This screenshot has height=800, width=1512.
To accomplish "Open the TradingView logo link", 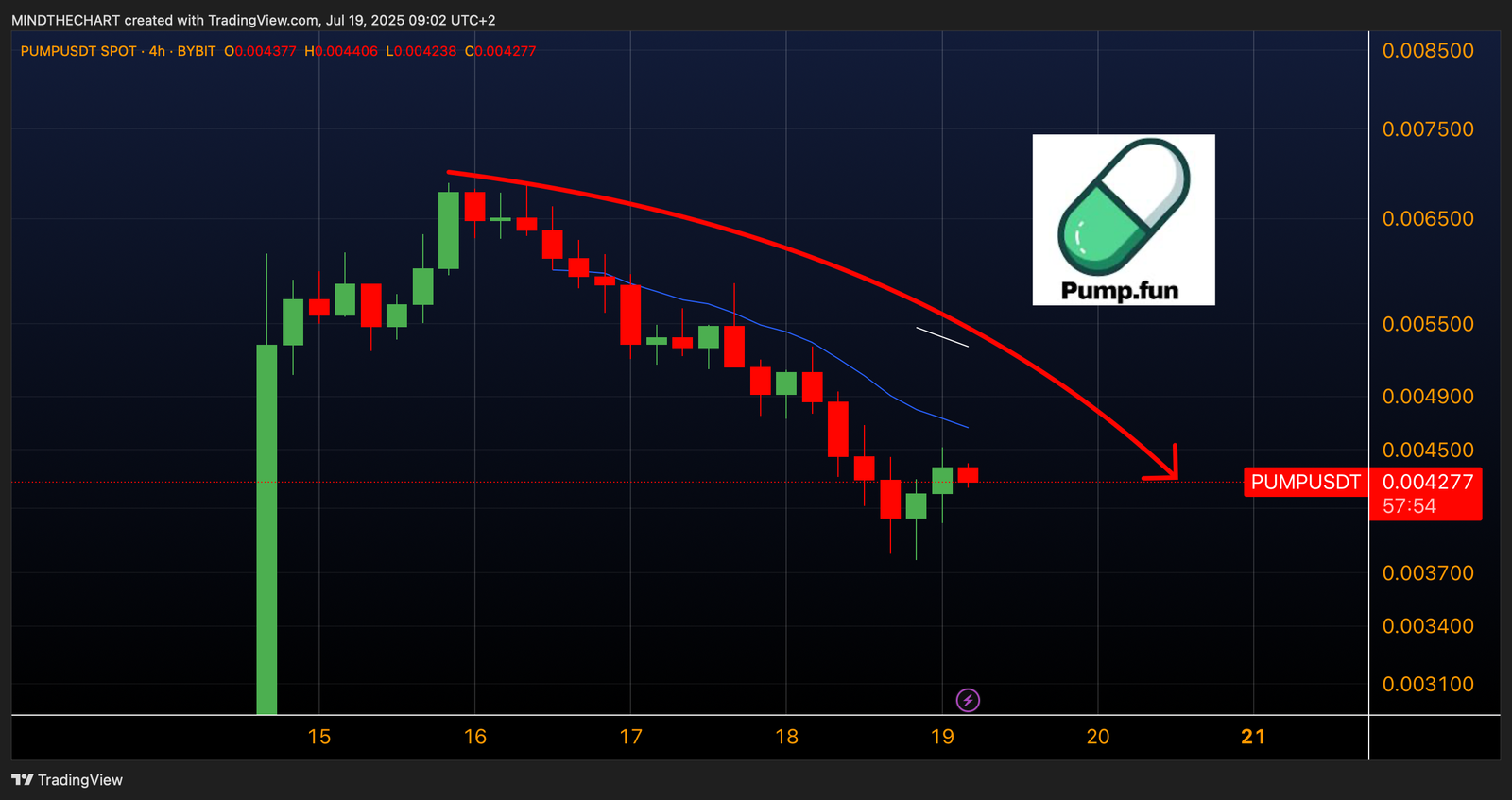I will (67, 780).
